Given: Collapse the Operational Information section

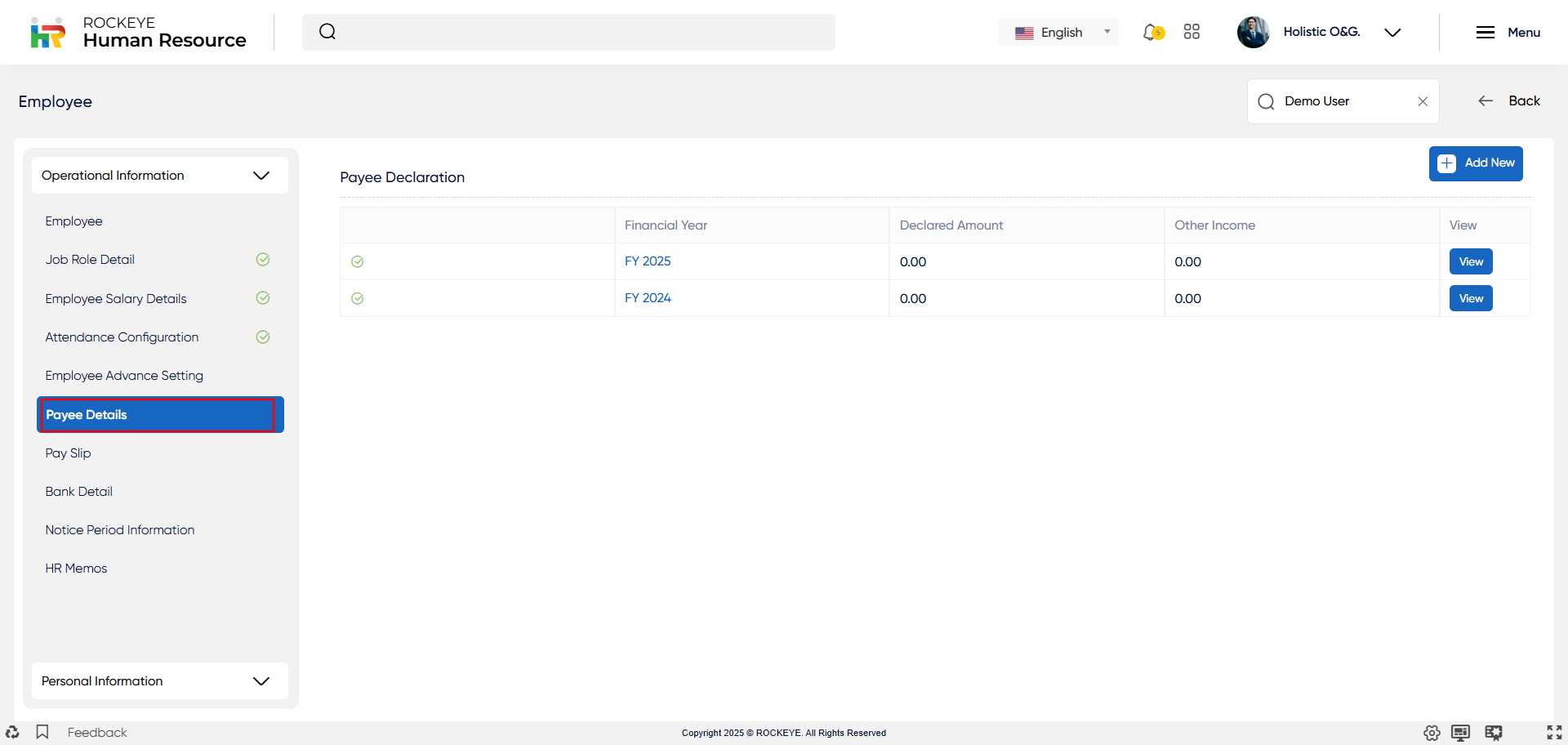Looking at the screenshot, I should [x=160, y=176].
